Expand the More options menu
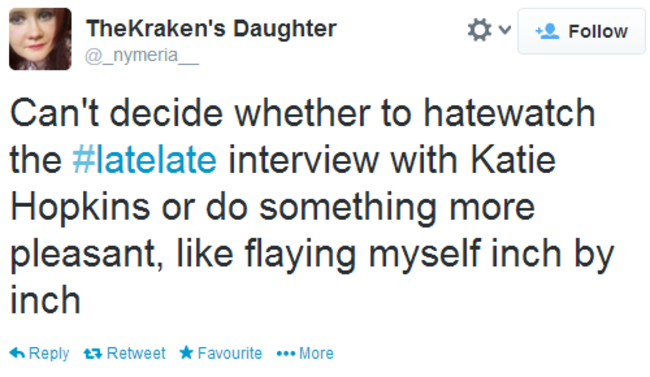650x377 pixels. (305, 353)
